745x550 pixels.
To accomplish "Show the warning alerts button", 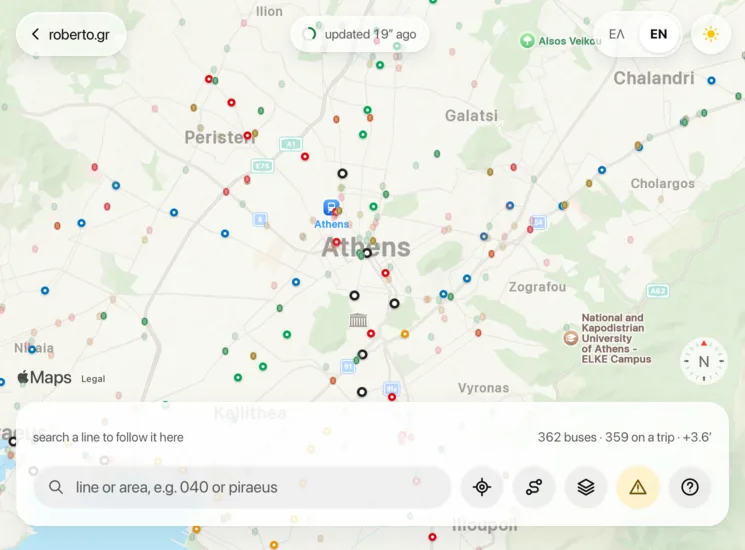I will (x=638, y=487).
